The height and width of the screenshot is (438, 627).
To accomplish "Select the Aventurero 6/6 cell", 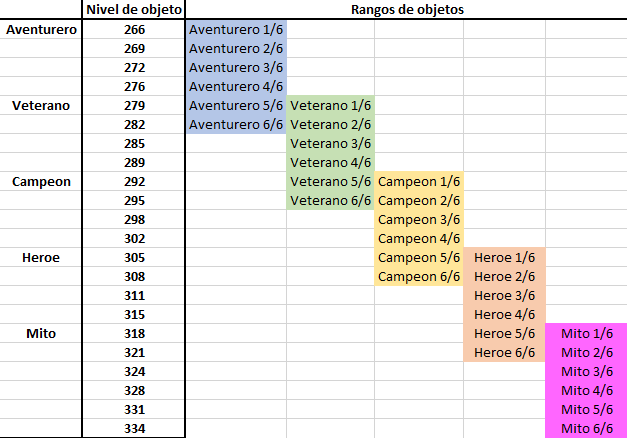I will tap(236, 125).
